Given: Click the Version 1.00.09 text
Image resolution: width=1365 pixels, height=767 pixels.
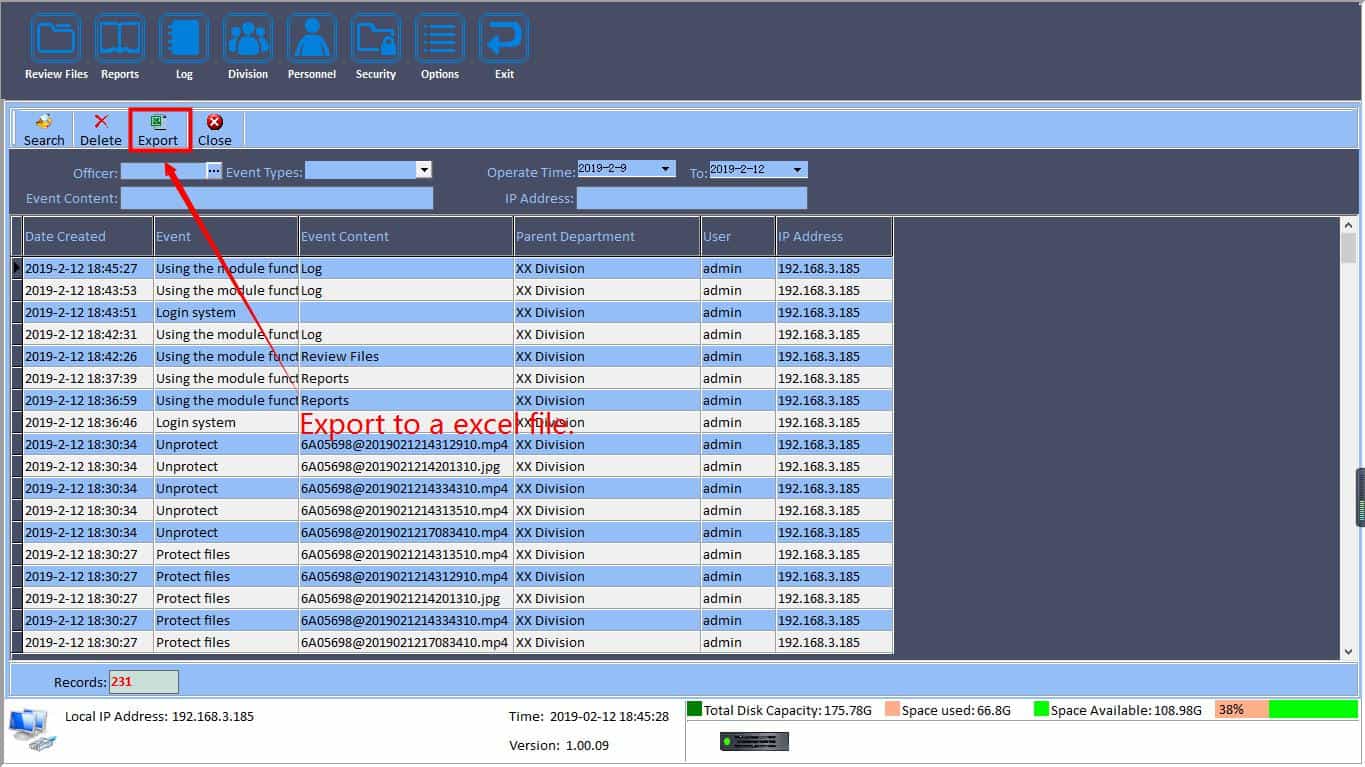Looking at the screenshot, I should (x=559, y=745).
